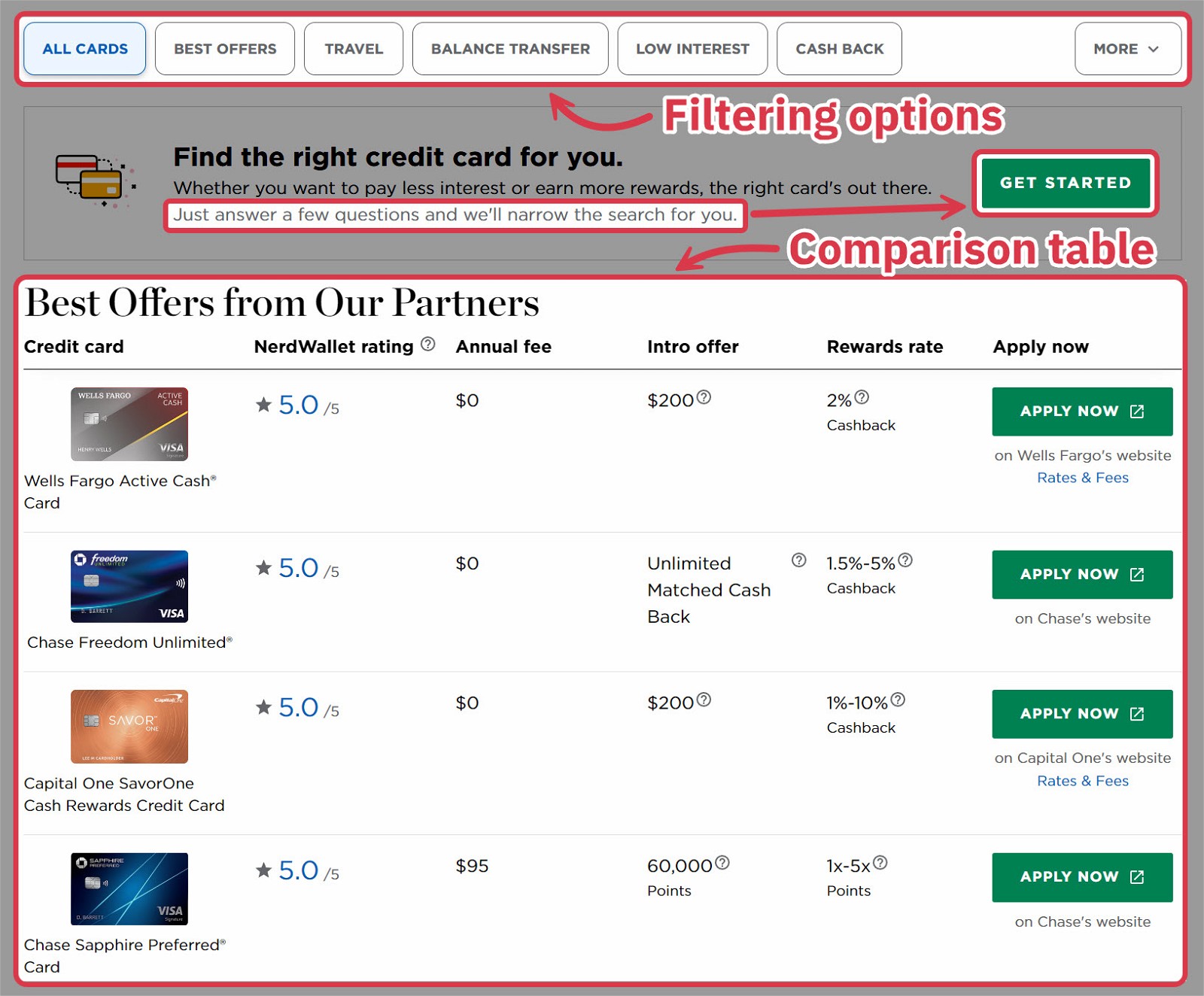The width and height of the screenshot is (1204, 996).
Task: Apply now for Chase Sapphire Preferred
Action: tap(1081, 877)
